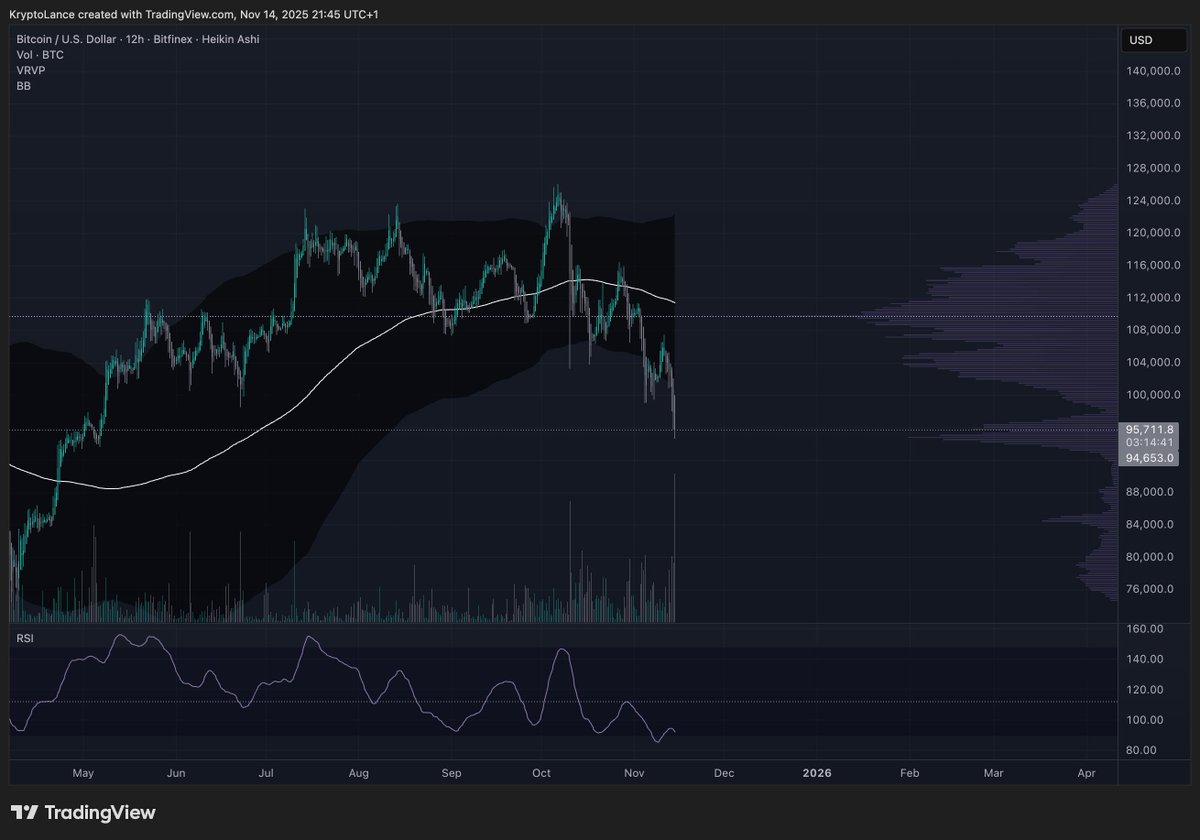Viewport: 1200px width, 840px height.
Task: Click the KryptoLance created with TradingView.com header
Action: pos(194,14)
